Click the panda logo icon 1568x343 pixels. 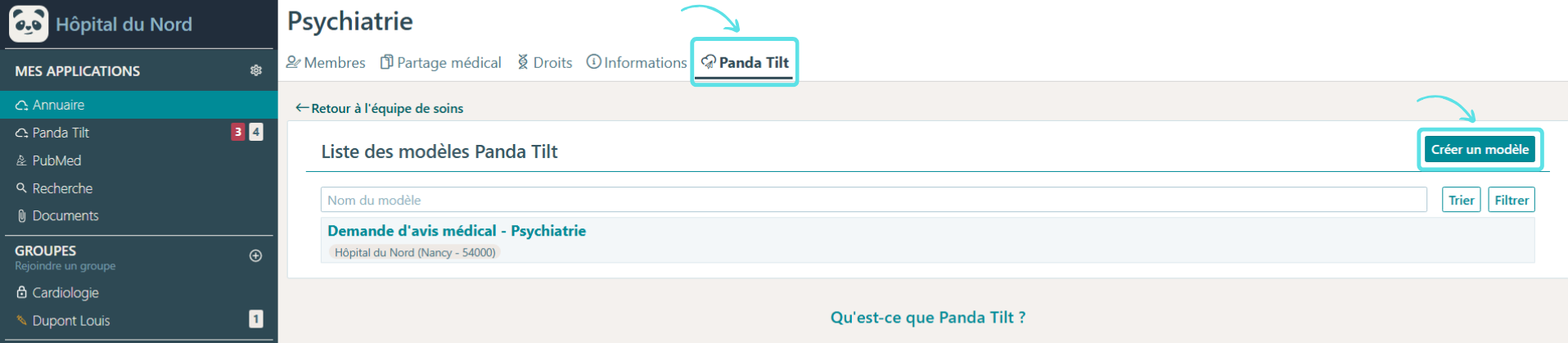click(x=29, y=23)
